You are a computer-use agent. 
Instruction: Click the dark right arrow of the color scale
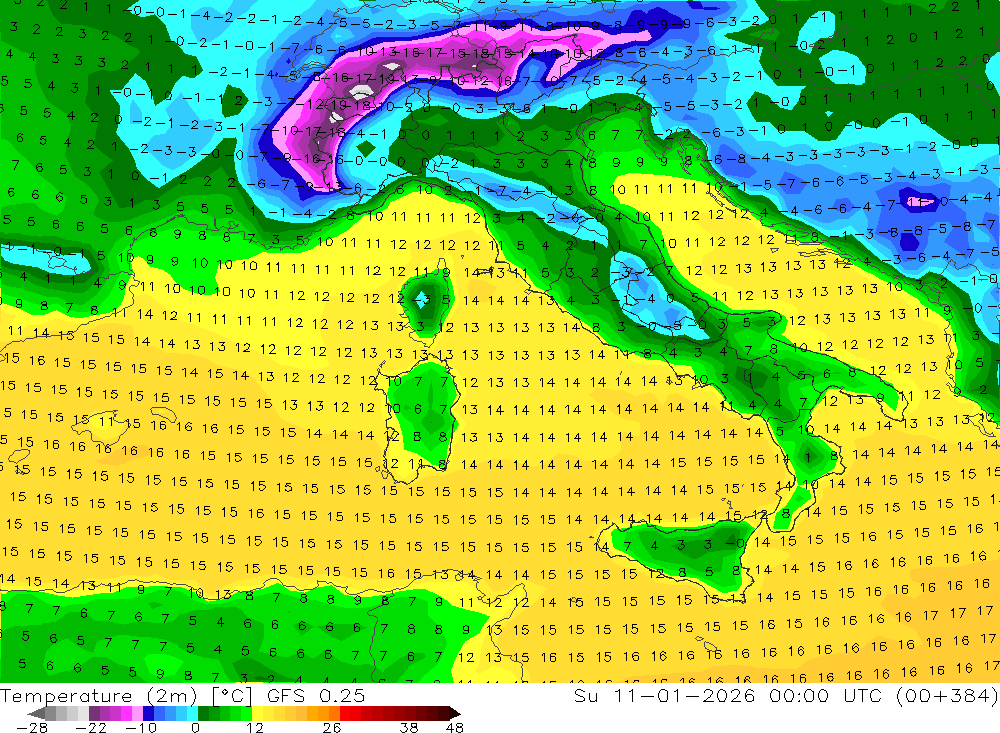point(455,714)
